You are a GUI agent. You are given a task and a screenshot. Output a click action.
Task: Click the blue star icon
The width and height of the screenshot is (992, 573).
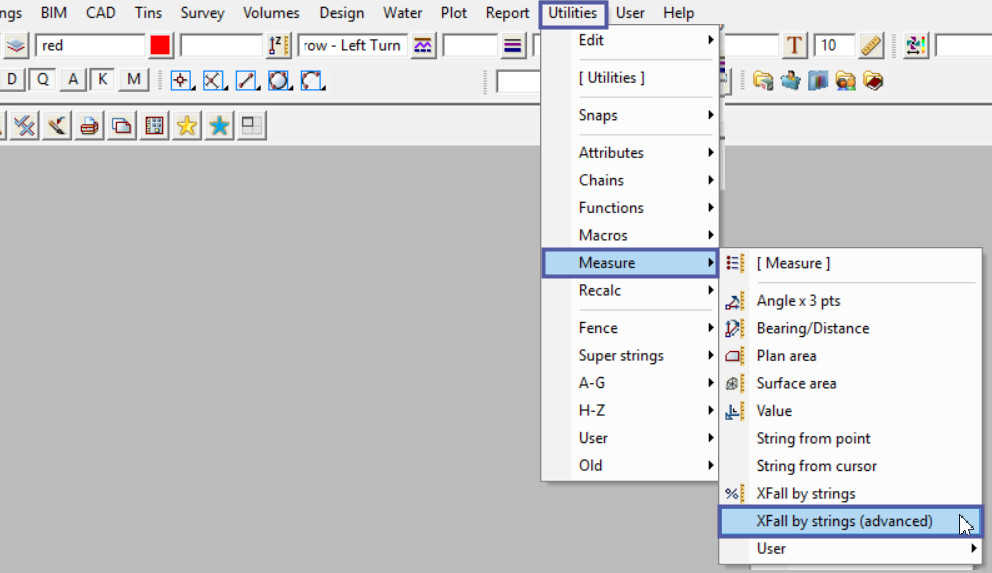coord(219,126)
